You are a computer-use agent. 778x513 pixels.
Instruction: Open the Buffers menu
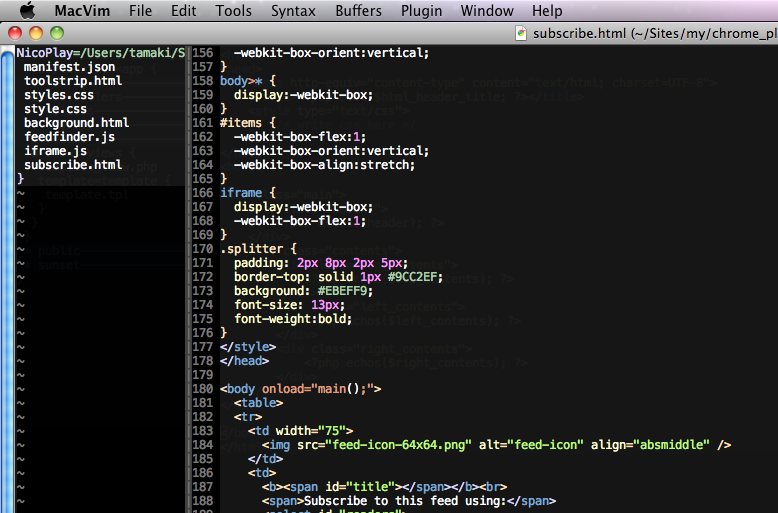click(x=358, y=10)
